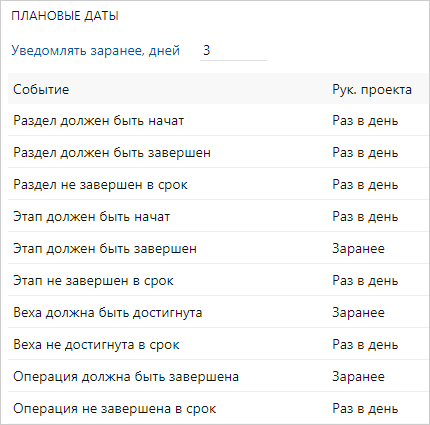Open frequency value for 'Этап не завершен в срок'
This screenshot has height=425, width=430.
coord(365,280)
